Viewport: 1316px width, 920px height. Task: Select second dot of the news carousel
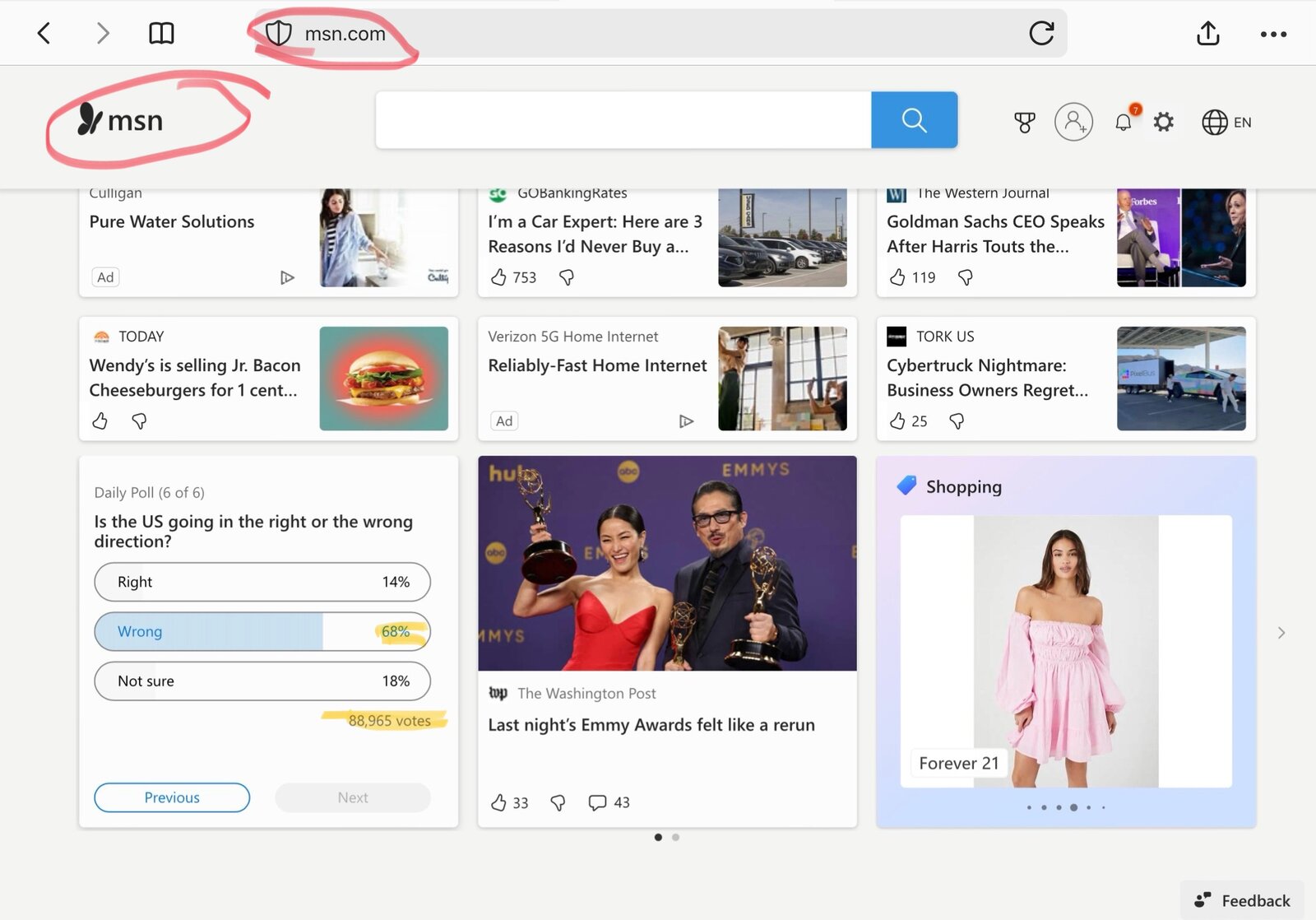[675, 837]
